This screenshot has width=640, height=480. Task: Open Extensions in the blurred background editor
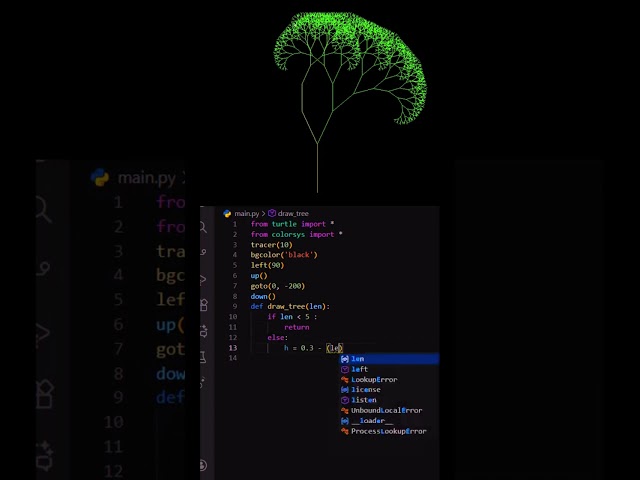(x=44, y=394)
